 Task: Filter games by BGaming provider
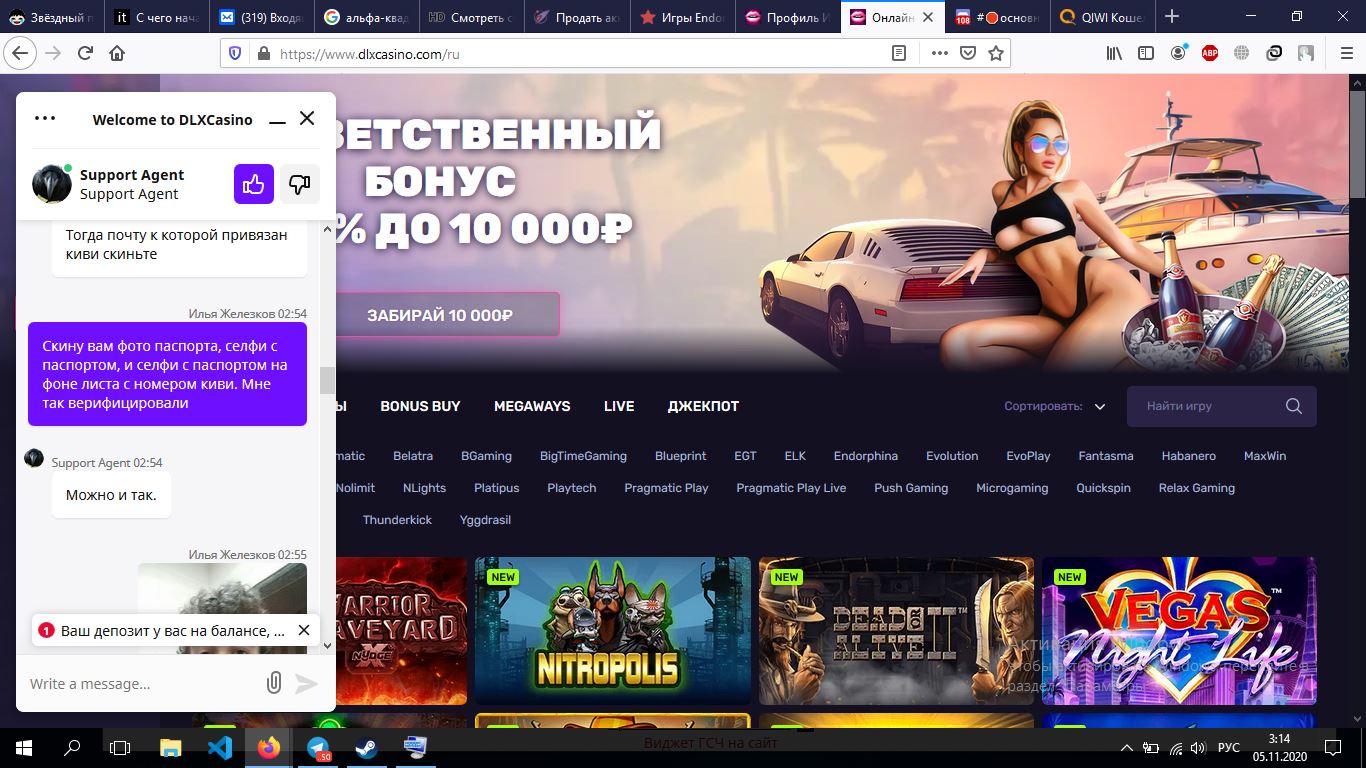click(x=486, y=456)
